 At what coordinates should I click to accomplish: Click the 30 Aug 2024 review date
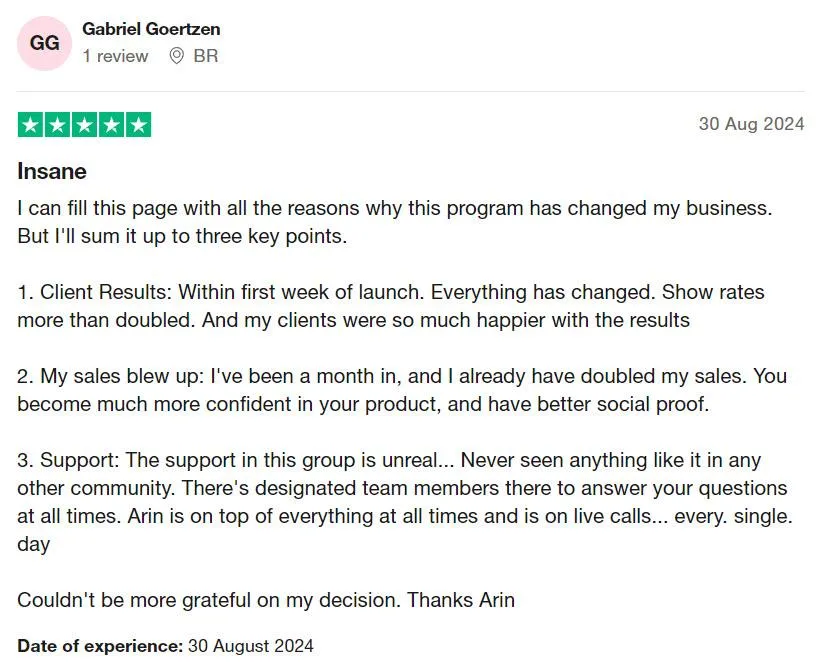[x=751, y=124]
